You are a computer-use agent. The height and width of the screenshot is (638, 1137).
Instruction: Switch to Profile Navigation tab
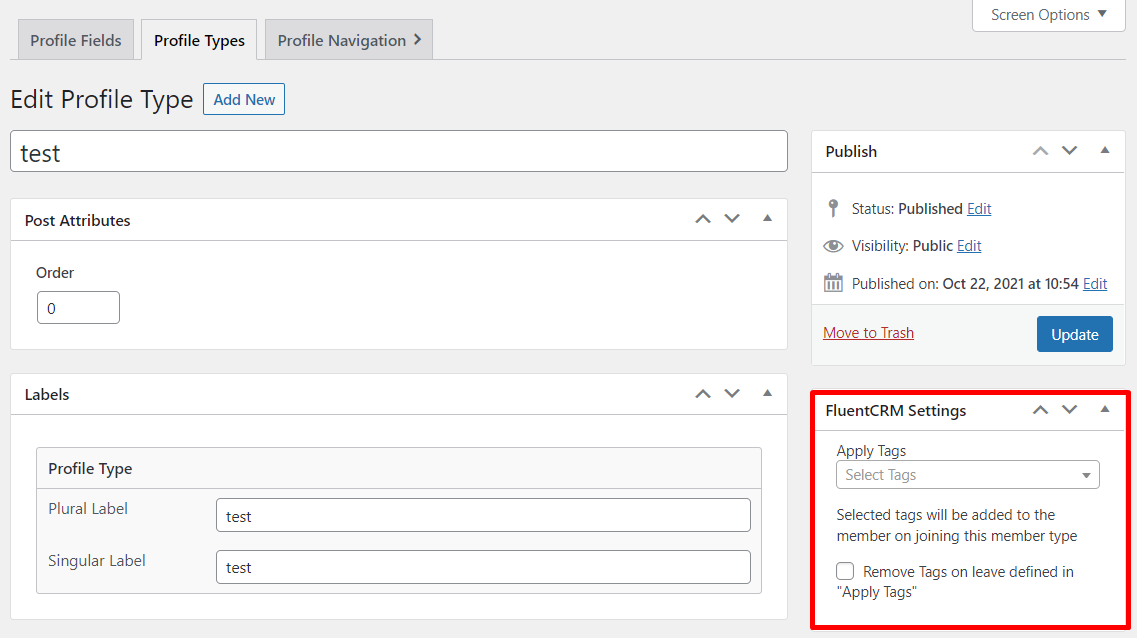348,40
